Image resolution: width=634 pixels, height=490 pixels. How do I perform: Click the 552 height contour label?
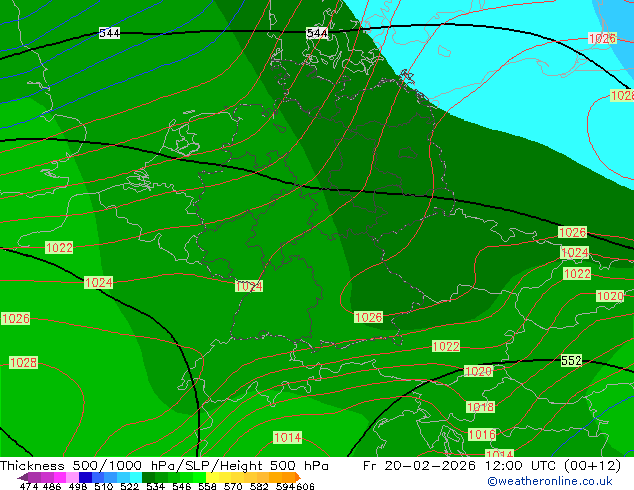point(571,360)
